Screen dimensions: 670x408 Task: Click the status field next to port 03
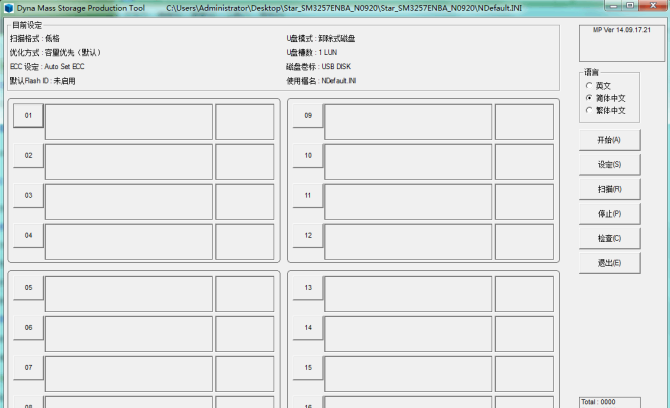click(x=129, y=202)
